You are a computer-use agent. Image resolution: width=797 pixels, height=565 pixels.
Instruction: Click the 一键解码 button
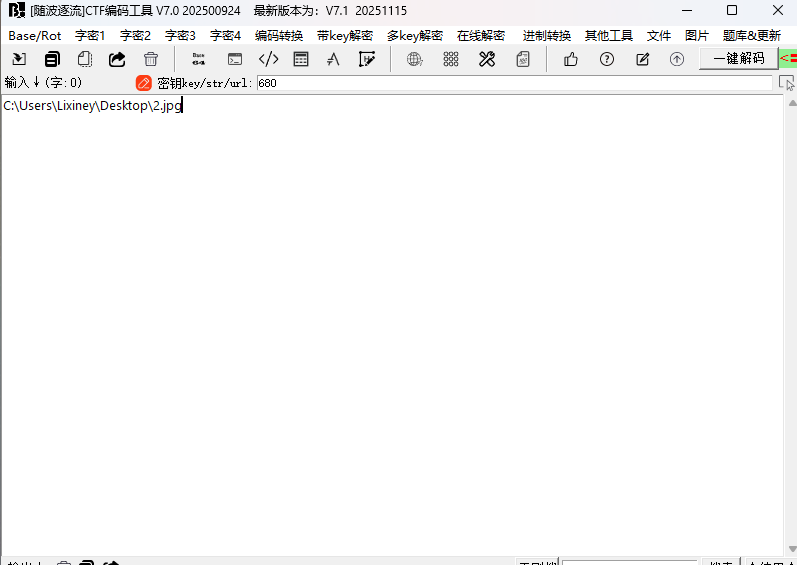[739, 58]
